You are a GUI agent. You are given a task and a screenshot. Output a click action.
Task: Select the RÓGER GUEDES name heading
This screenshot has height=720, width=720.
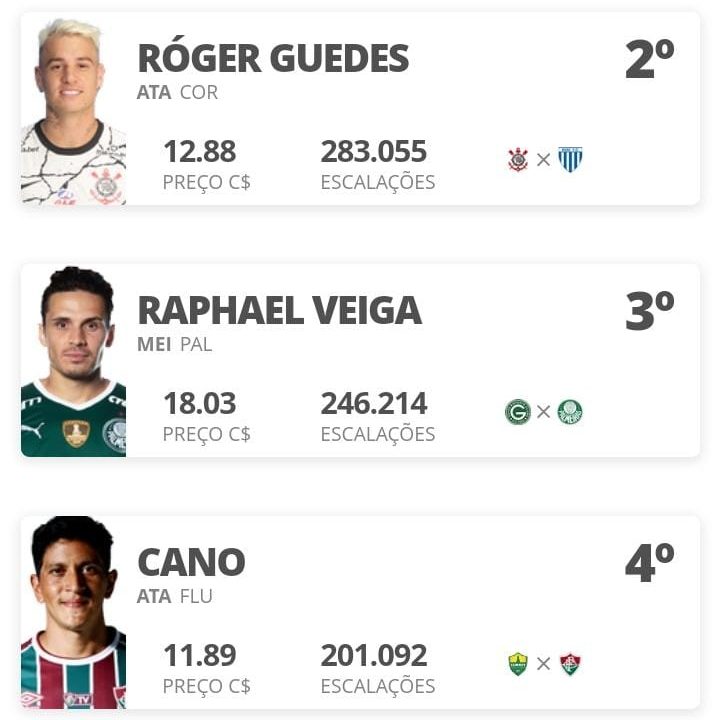point(273,57)
